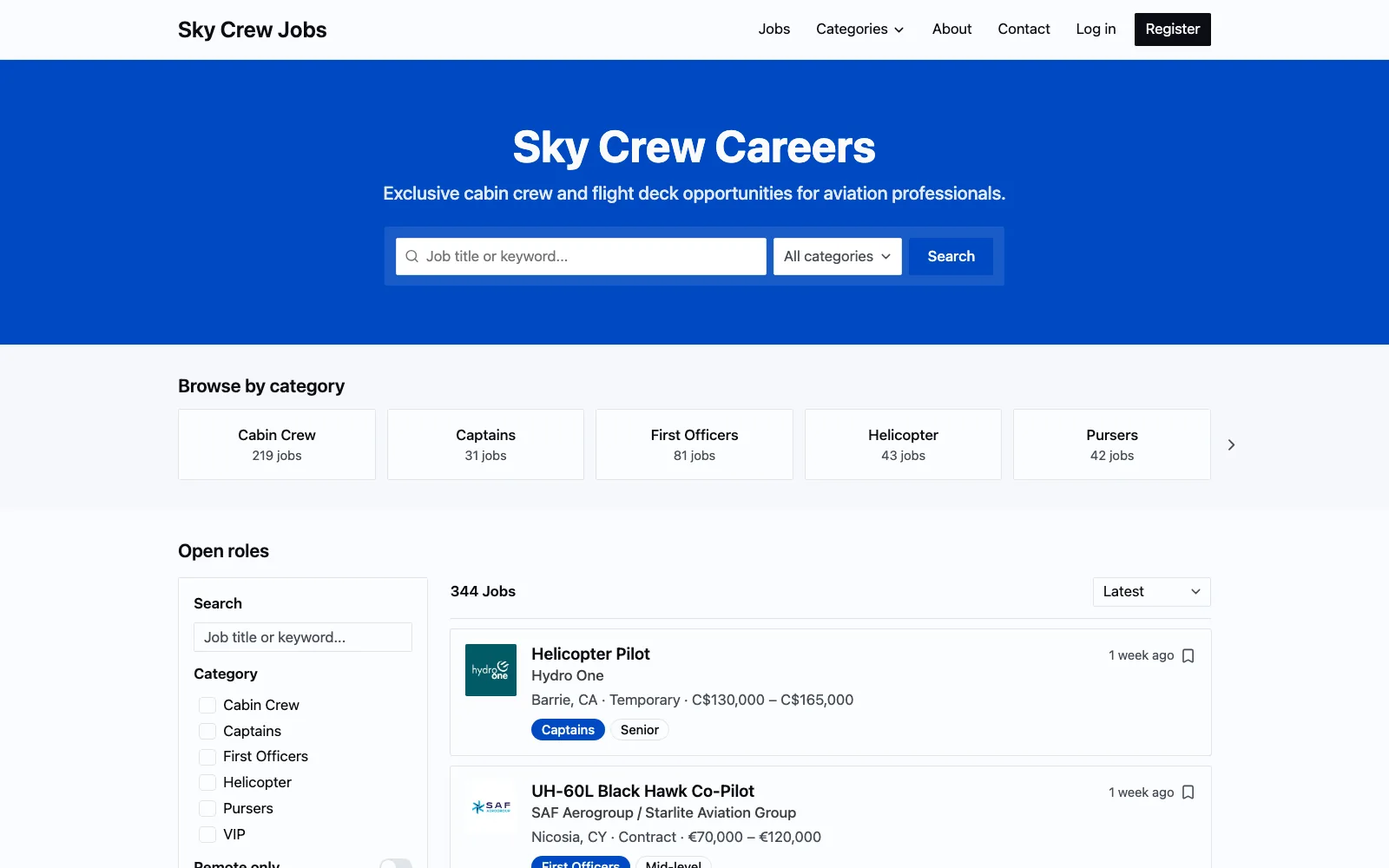Bookmark the Helicopter Pilot job

pyautogui.click(x=1188, y=655)
